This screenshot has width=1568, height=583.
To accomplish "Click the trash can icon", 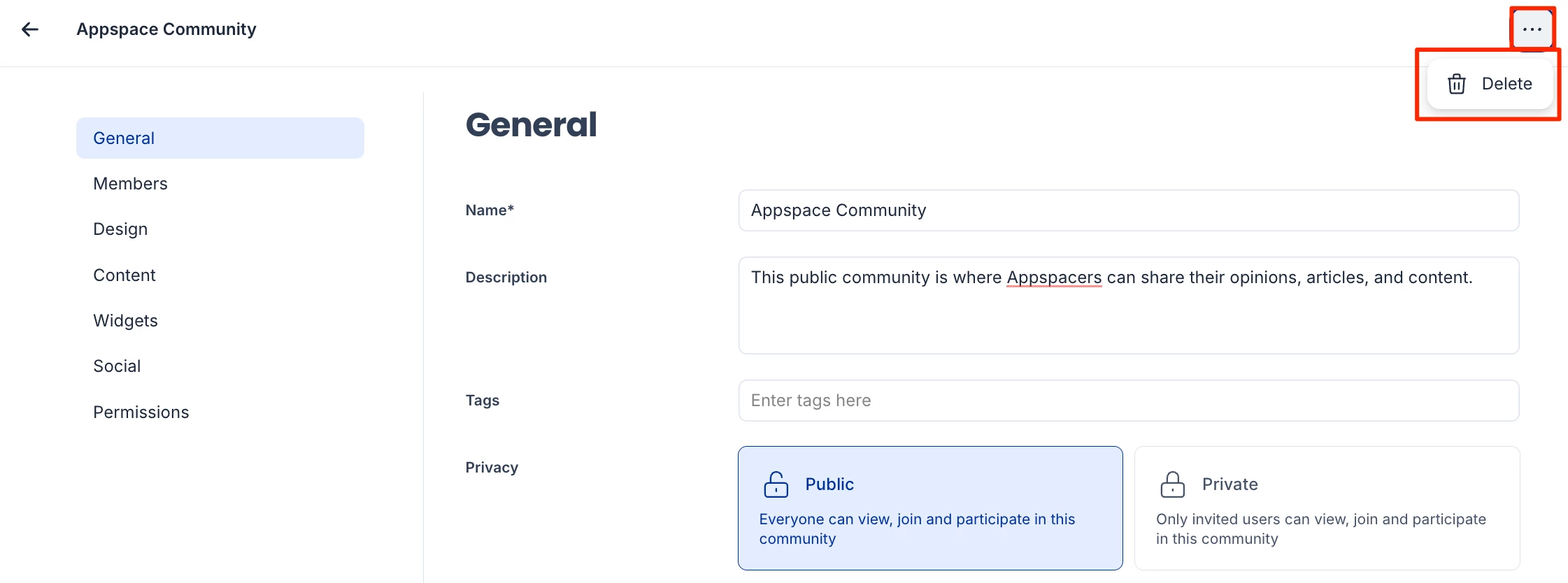I will tap(1457, 84).
